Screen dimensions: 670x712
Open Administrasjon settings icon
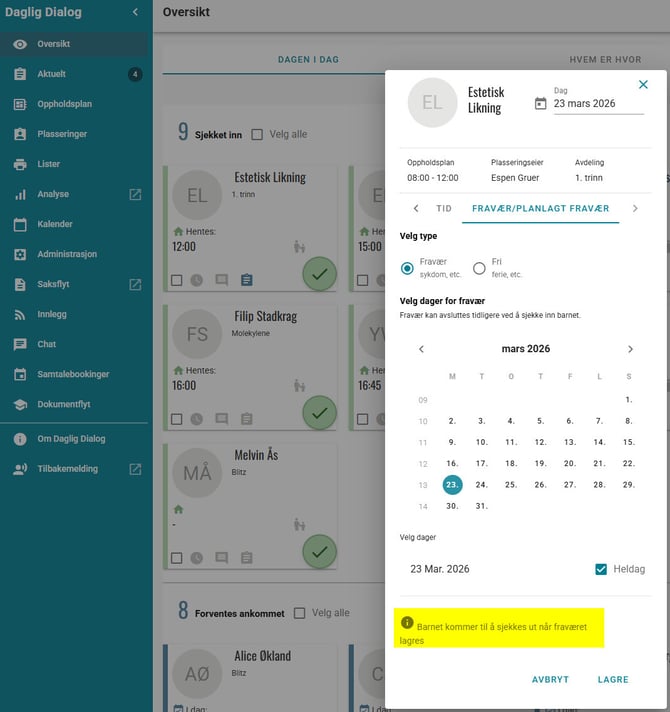(x=20, y=254)
